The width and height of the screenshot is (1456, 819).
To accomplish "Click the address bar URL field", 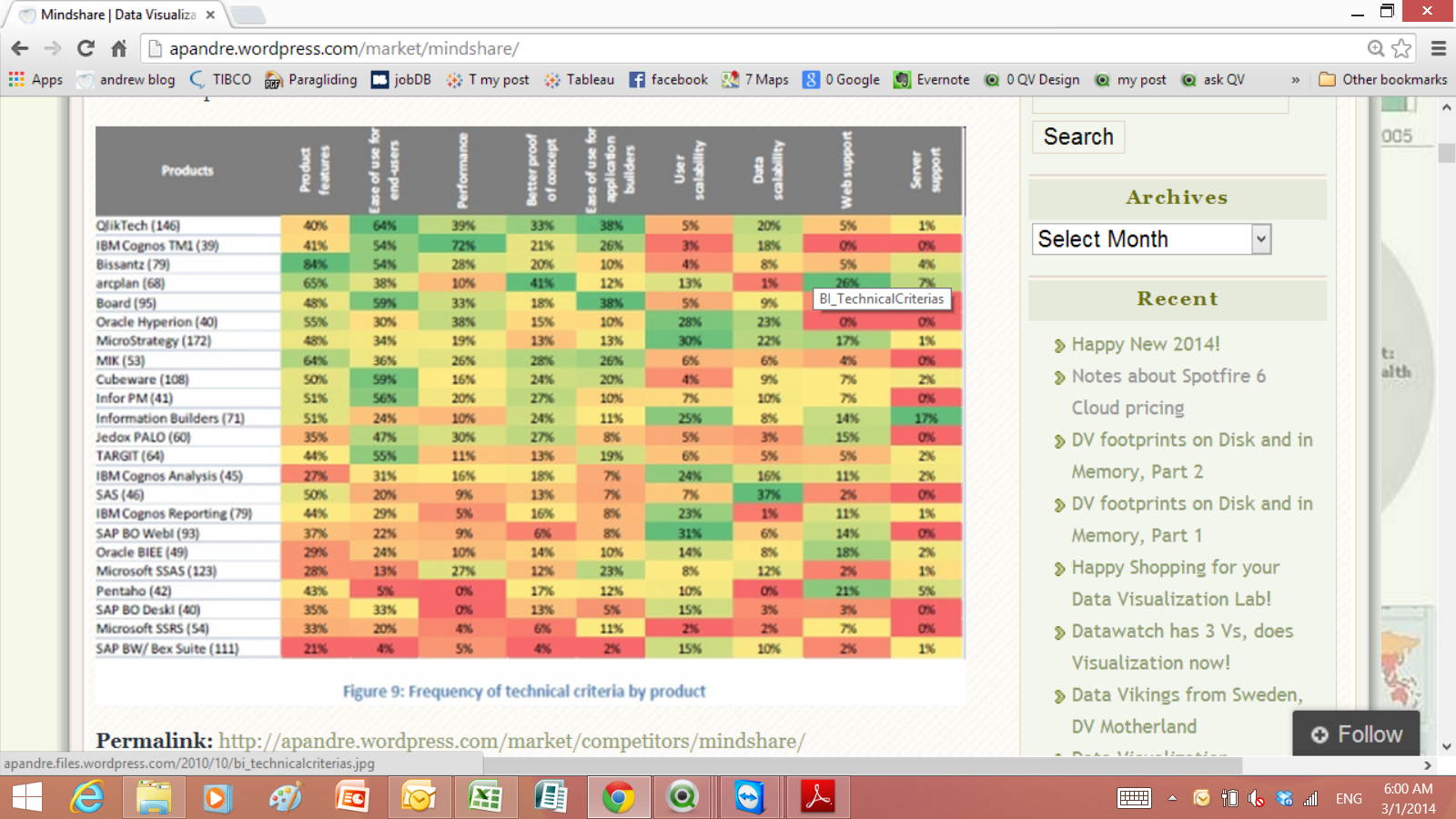I will 755,48.
